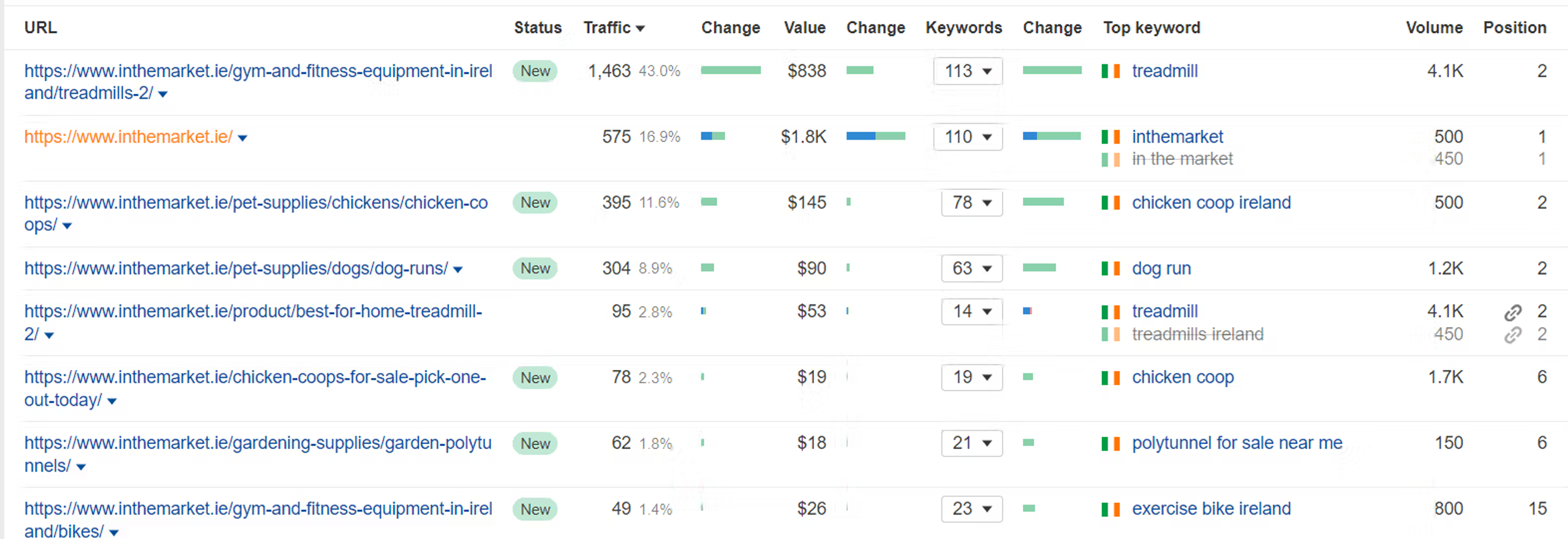Click the Ireland flag beside inthemarket keyword
Screen dimensions: 1568x539
point(1110,137)
